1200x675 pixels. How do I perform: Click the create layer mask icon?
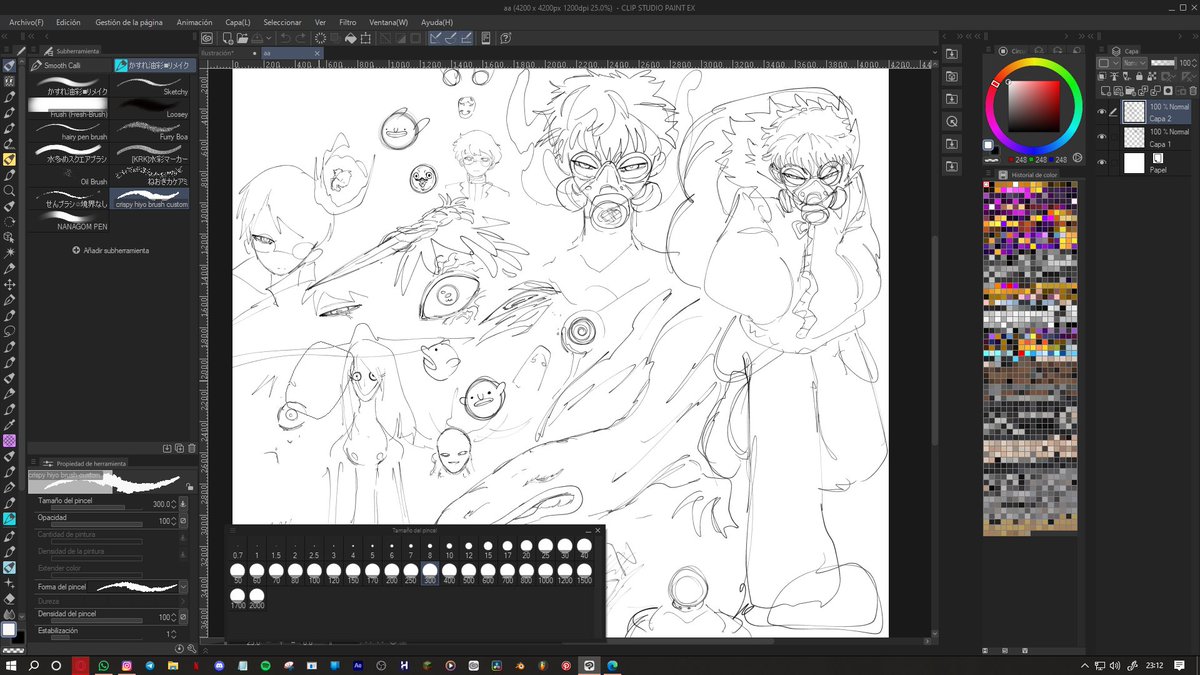(1168, 91)
